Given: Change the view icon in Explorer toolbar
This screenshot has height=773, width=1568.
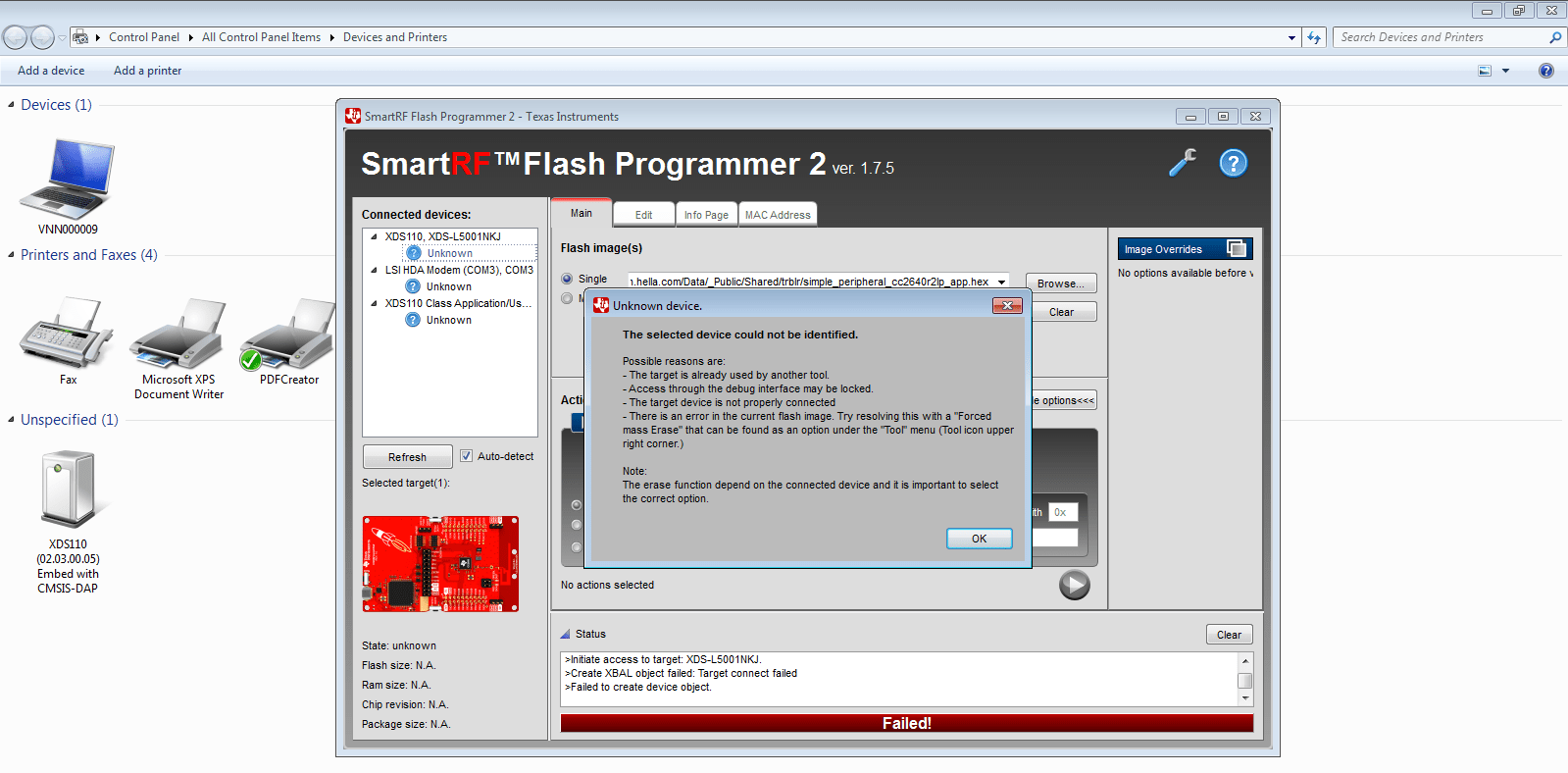Looking at the screenshot, I should 1485,71.
